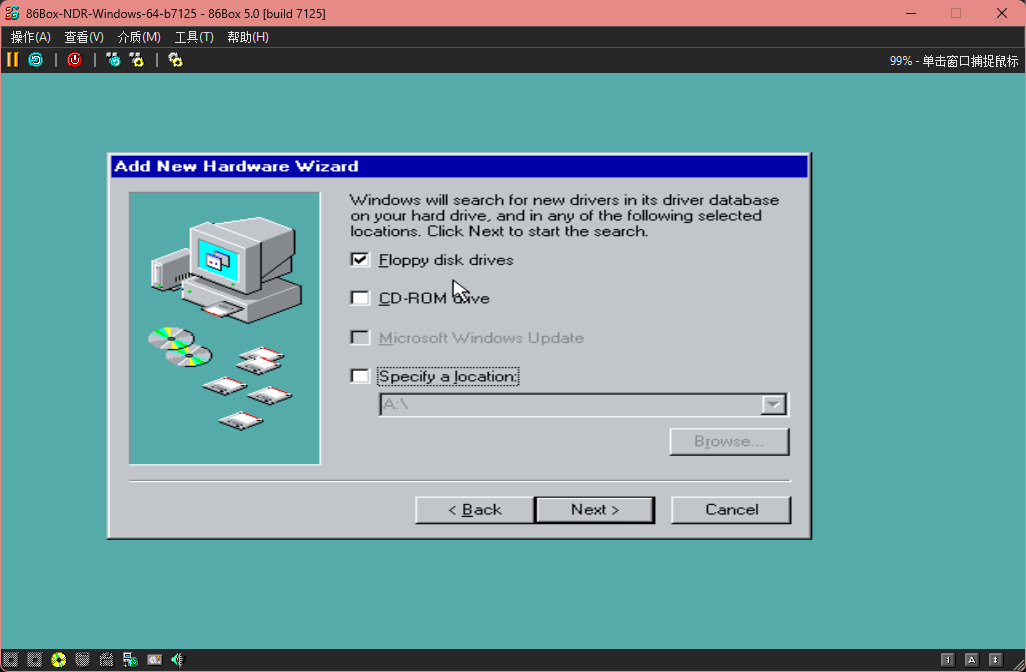Close the 86Box window
The height and width of the screenshot is (672, 1026).
tap(1002, 13)
